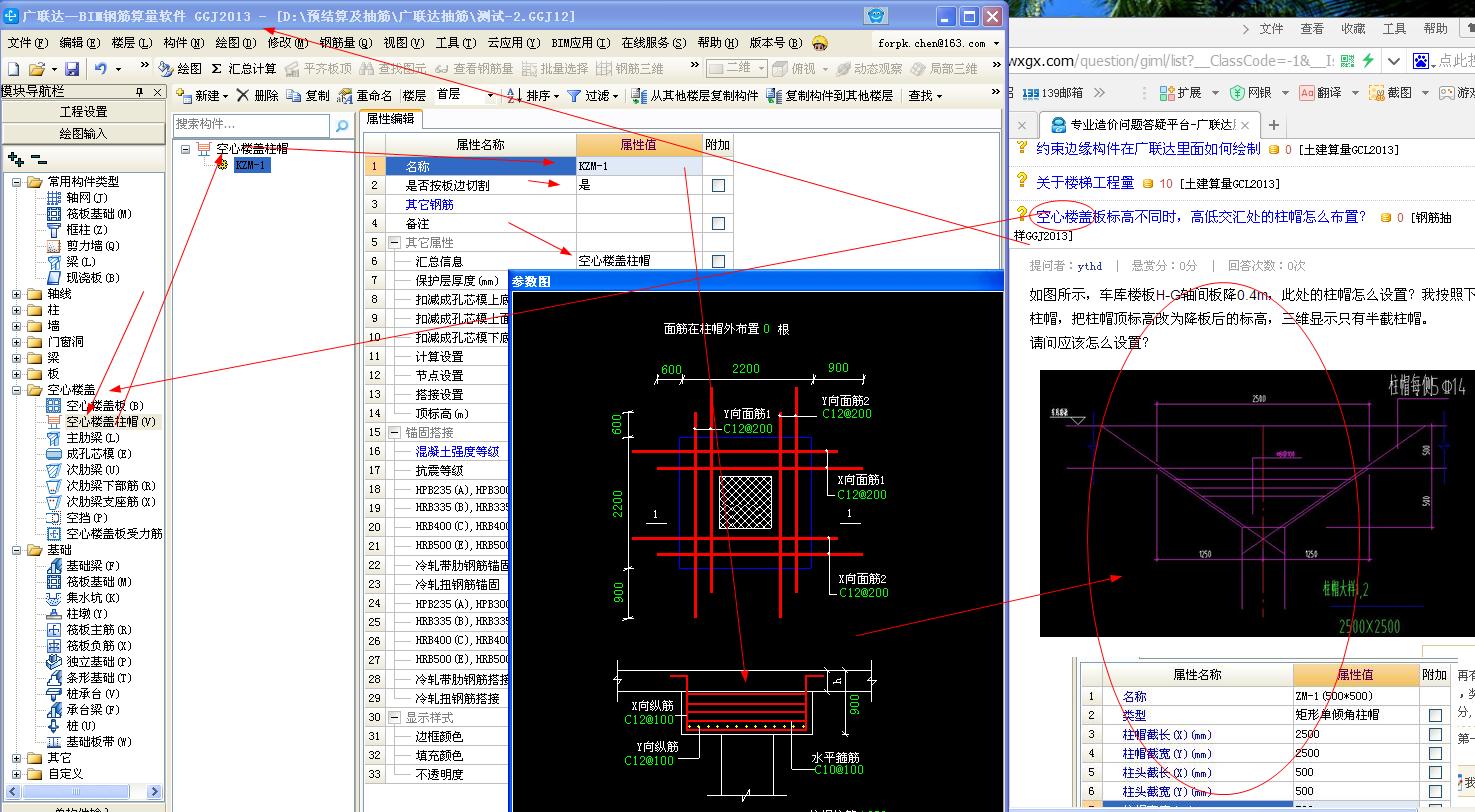Select 柱墩(Y) tree item

(x=78, y=614)
